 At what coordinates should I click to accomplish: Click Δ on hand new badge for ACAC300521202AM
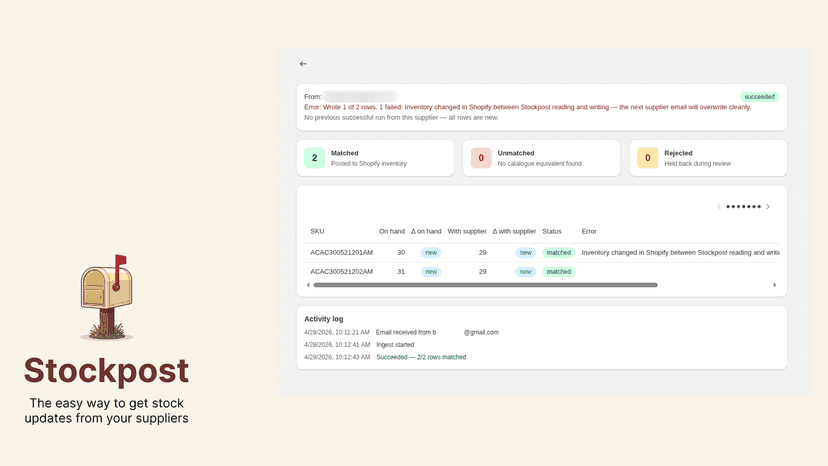[x=431, y=272]
